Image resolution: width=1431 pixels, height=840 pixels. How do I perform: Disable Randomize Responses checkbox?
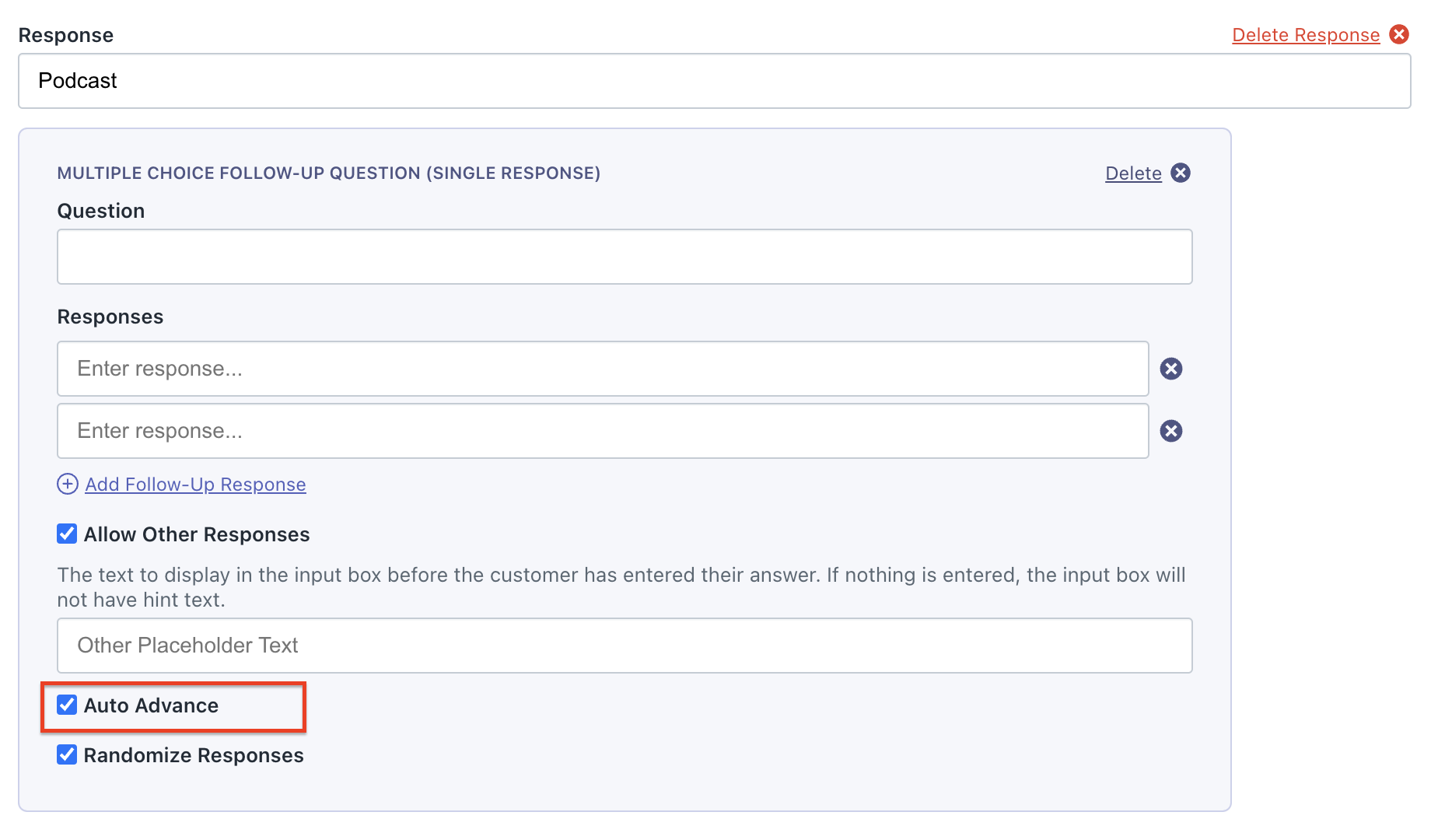click(67, 754)
